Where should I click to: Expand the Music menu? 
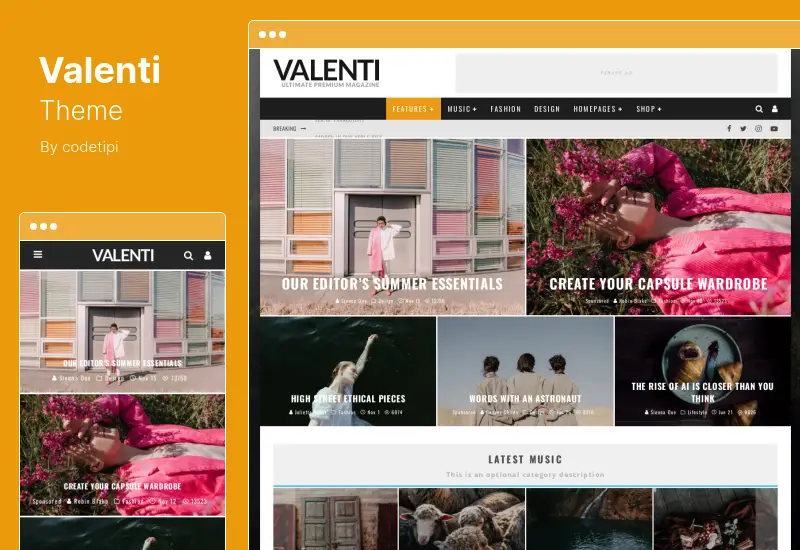click(462, 109)
